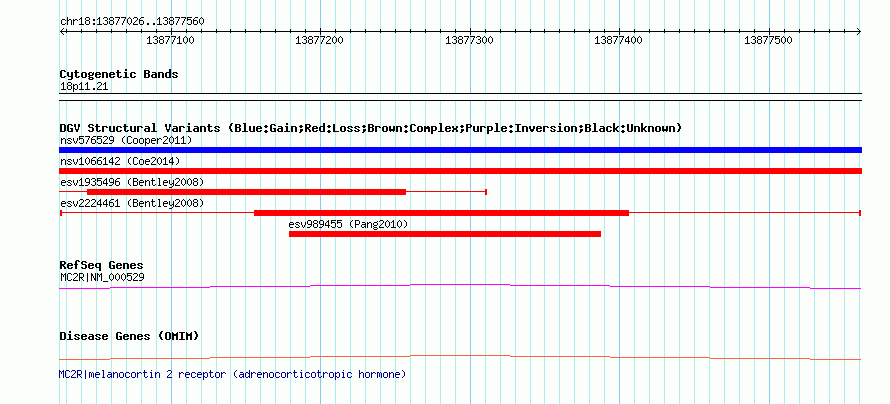Click the 18p11.21 cytogenetic band bar
This screenshot has height=404, width=890.
pos(460,97)
